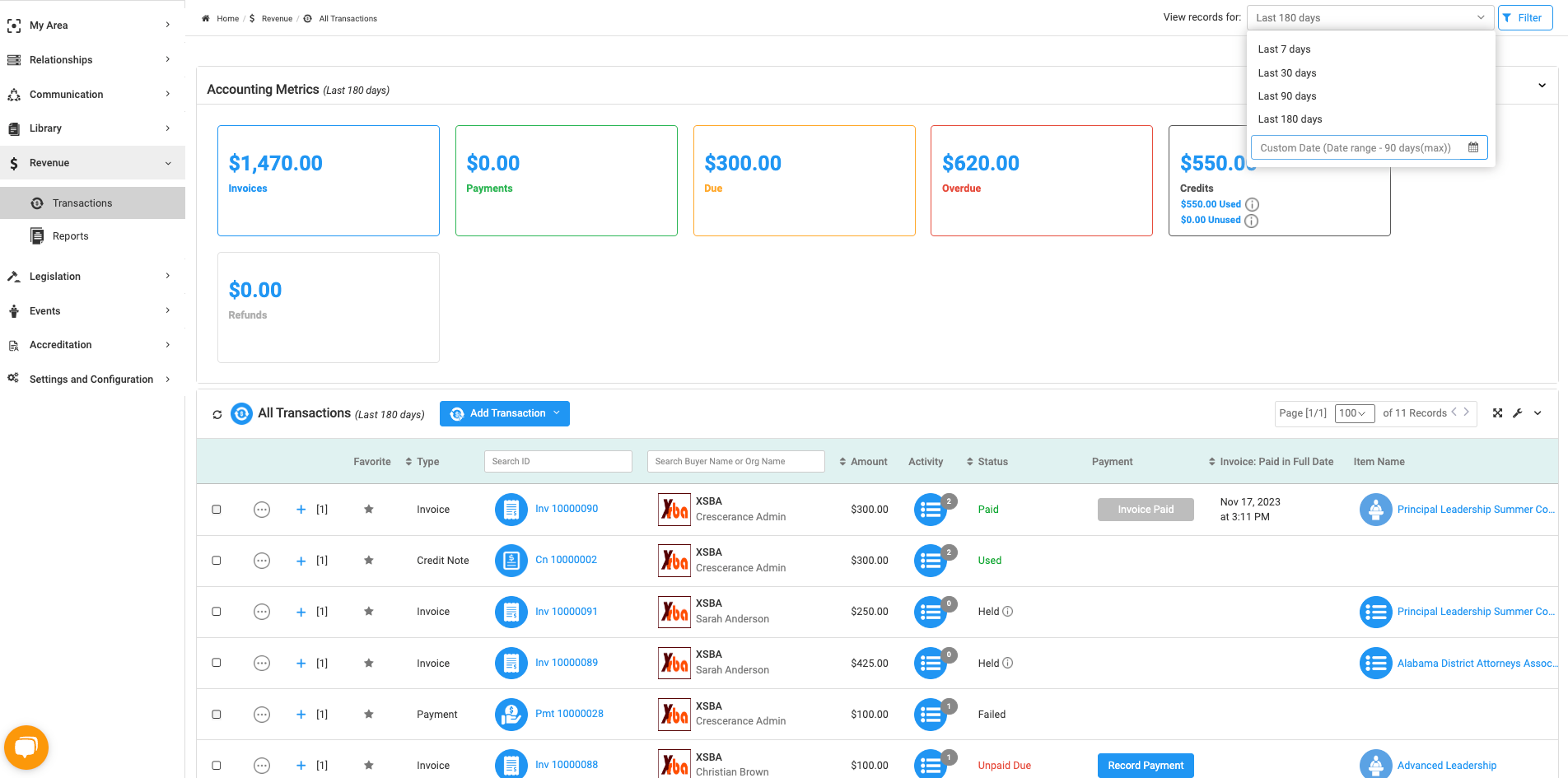
Task: Click the info icon next to $550.00 Used
Action: coord(1252,204)
